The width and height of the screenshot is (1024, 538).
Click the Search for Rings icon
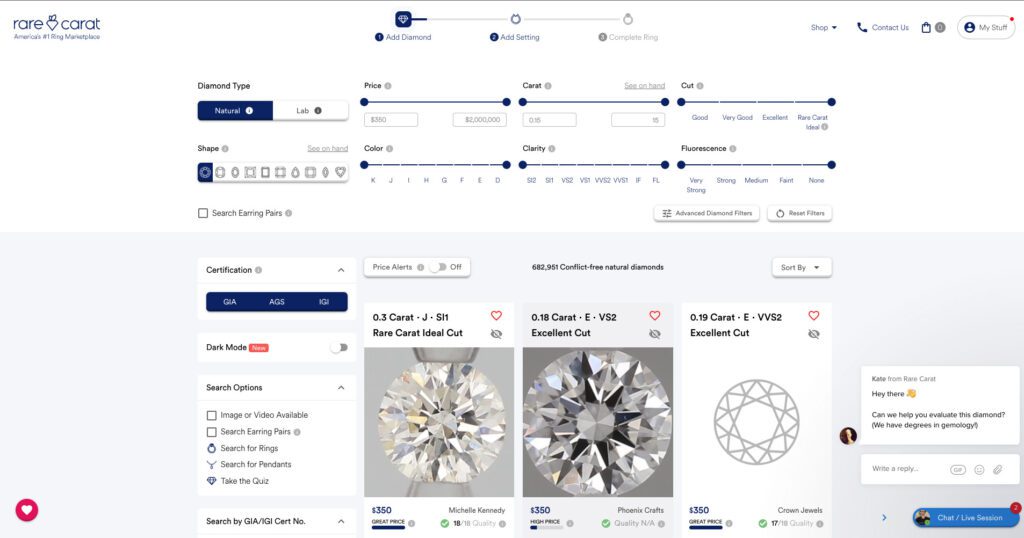click(x=211, y=448)
